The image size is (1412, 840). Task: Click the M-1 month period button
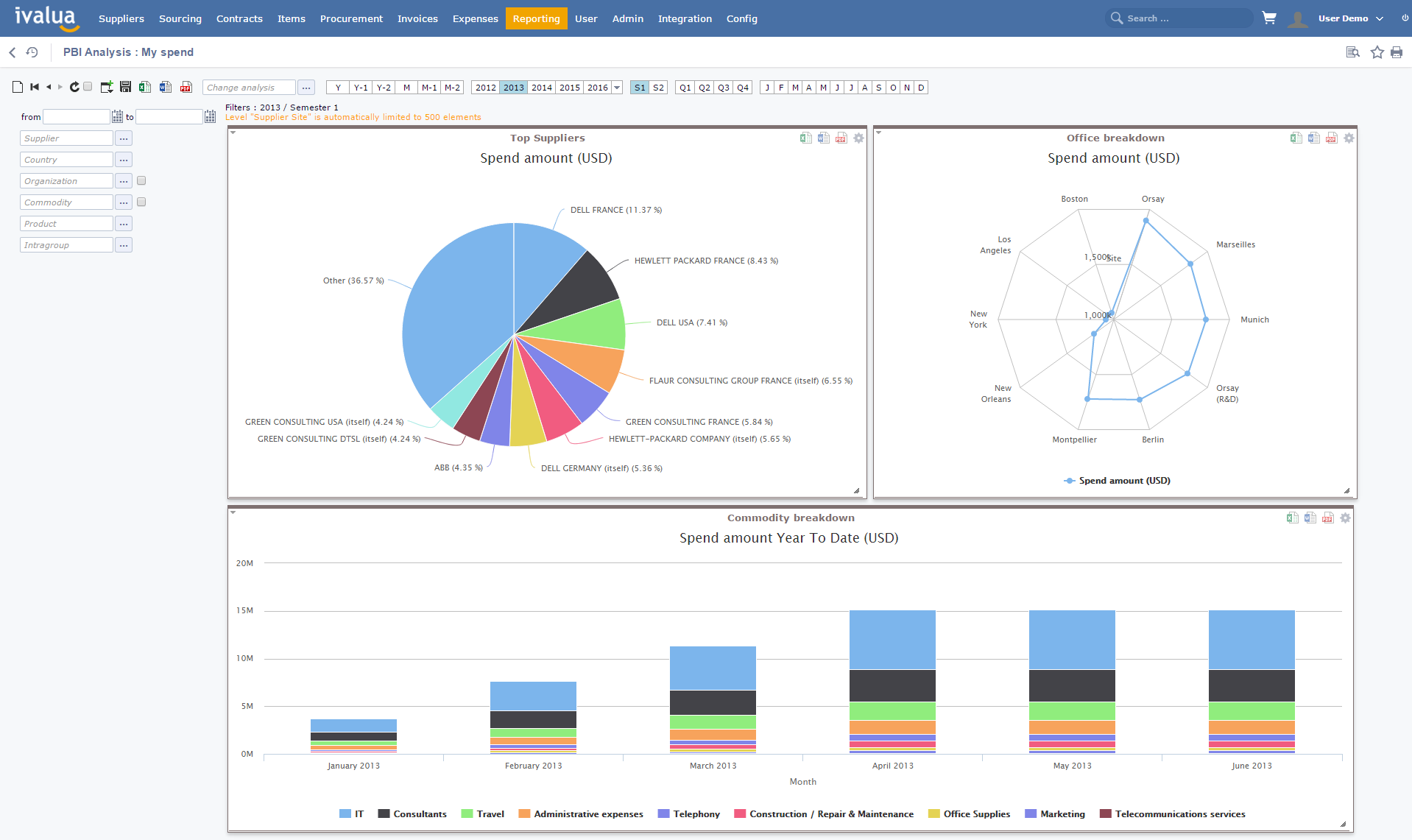429,88
